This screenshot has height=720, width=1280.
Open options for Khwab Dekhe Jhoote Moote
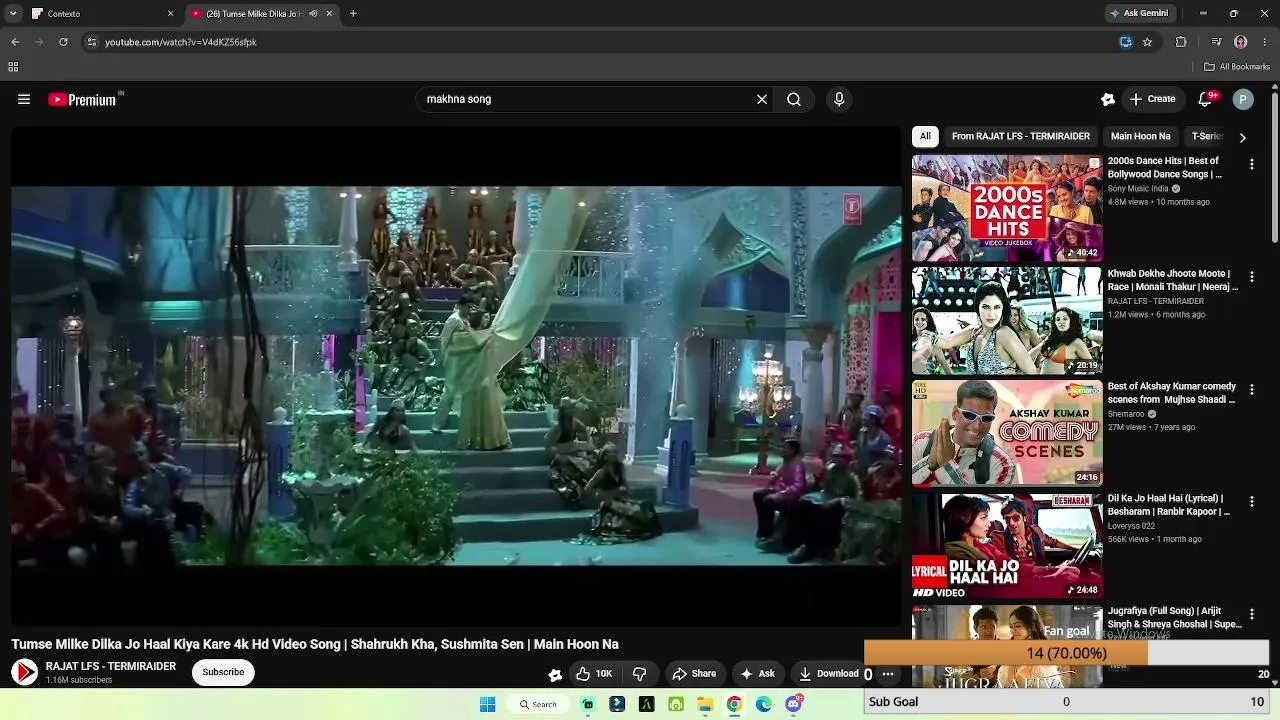pyautogui.click(x=1251, y=277)
